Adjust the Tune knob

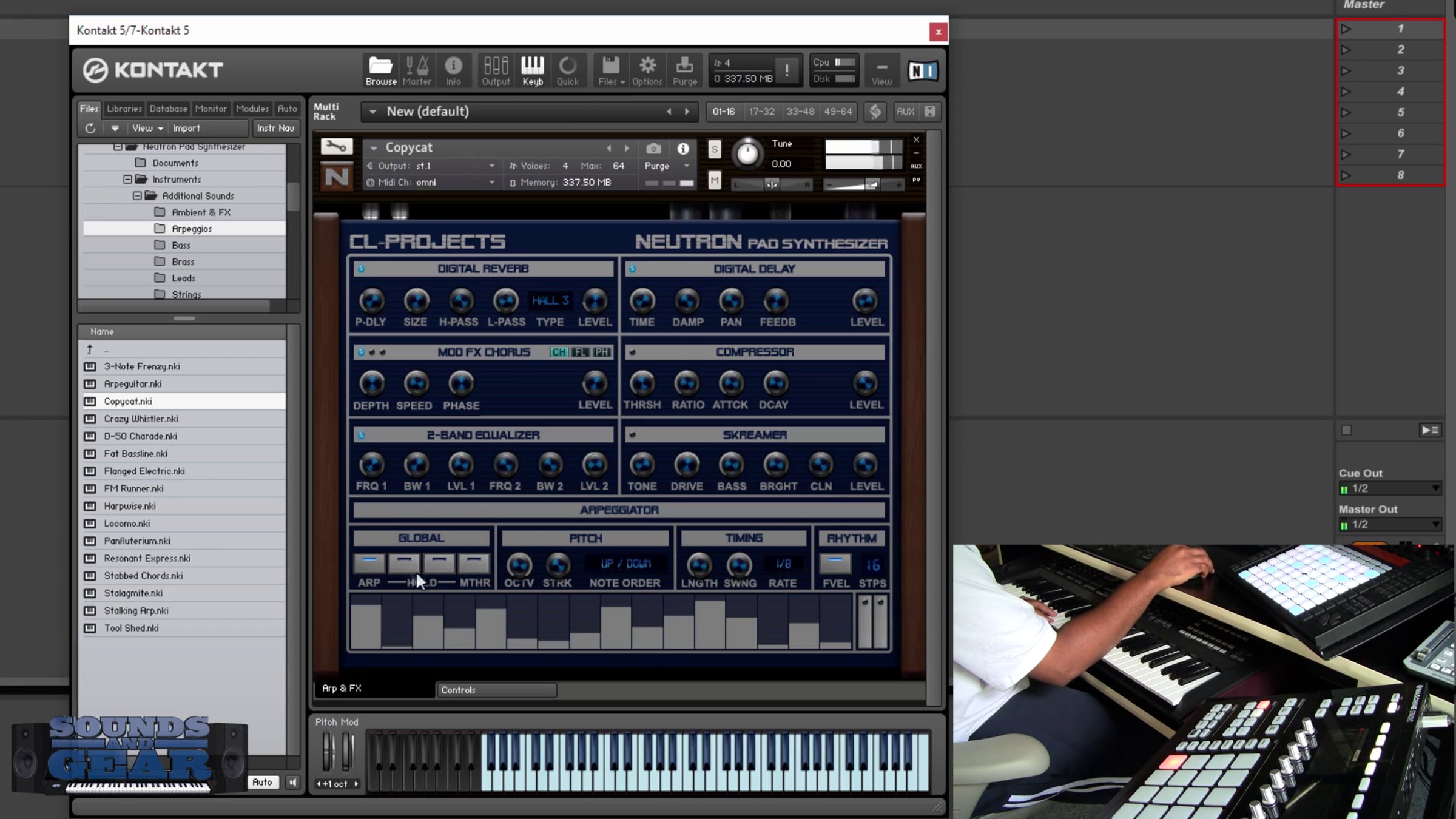coord(747,153)
